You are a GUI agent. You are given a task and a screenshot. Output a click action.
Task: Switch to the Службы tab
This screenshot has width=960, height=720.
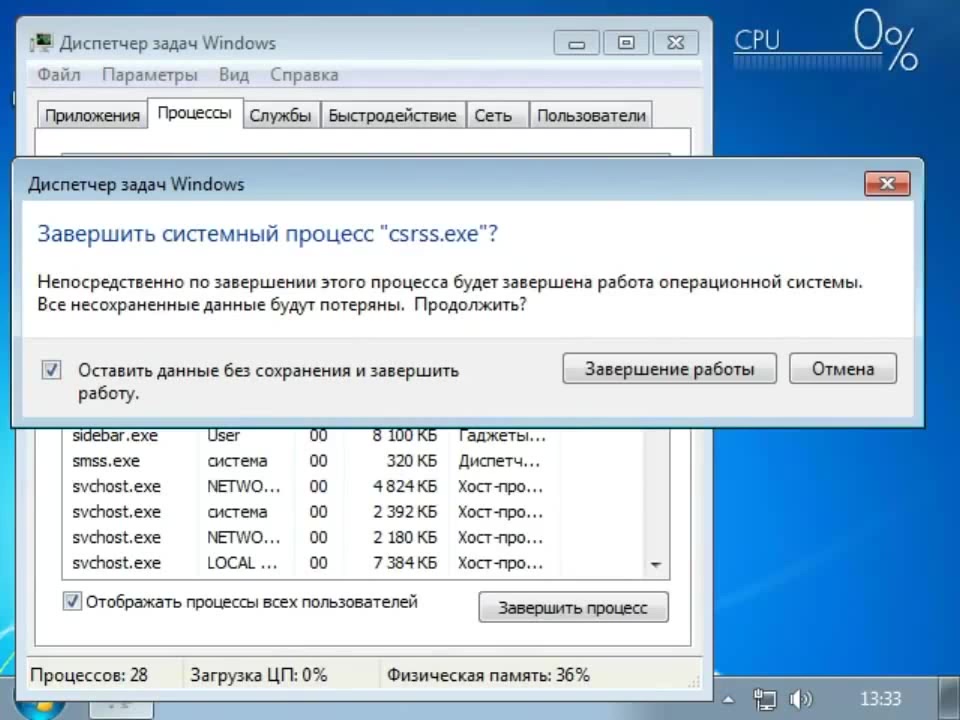click(280, 115)
